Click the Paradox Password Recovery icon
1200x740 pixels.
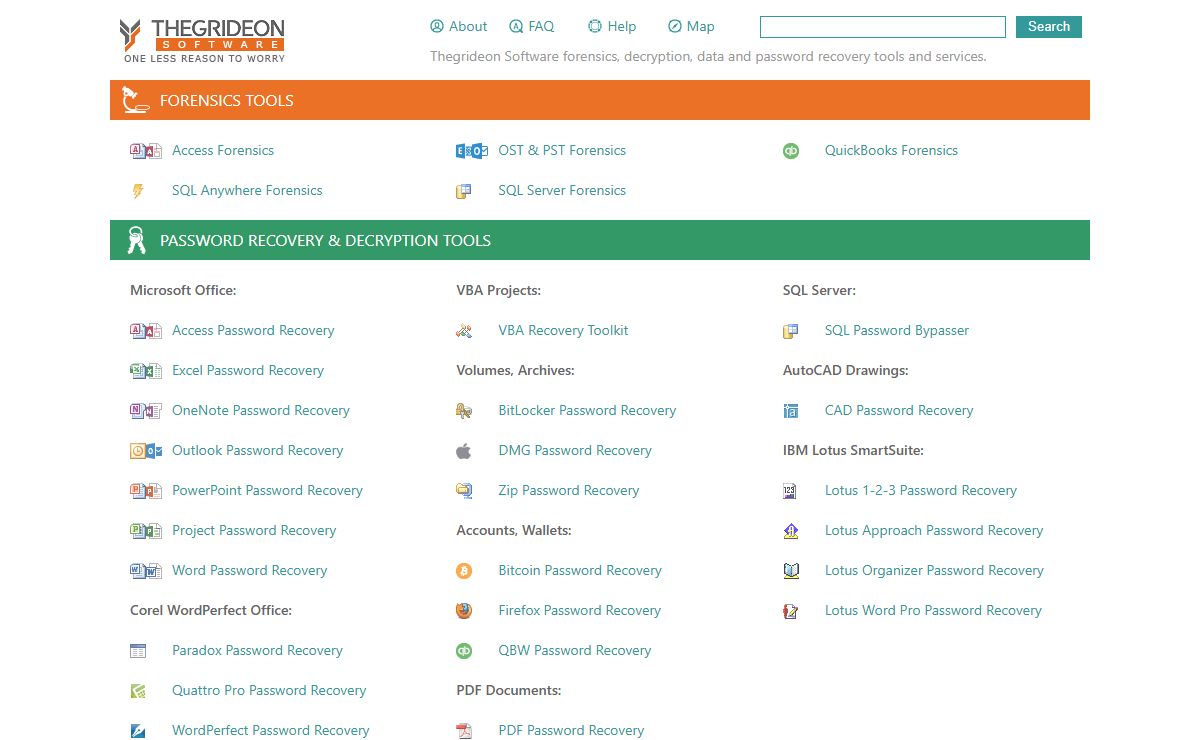[x=138, y=651]
